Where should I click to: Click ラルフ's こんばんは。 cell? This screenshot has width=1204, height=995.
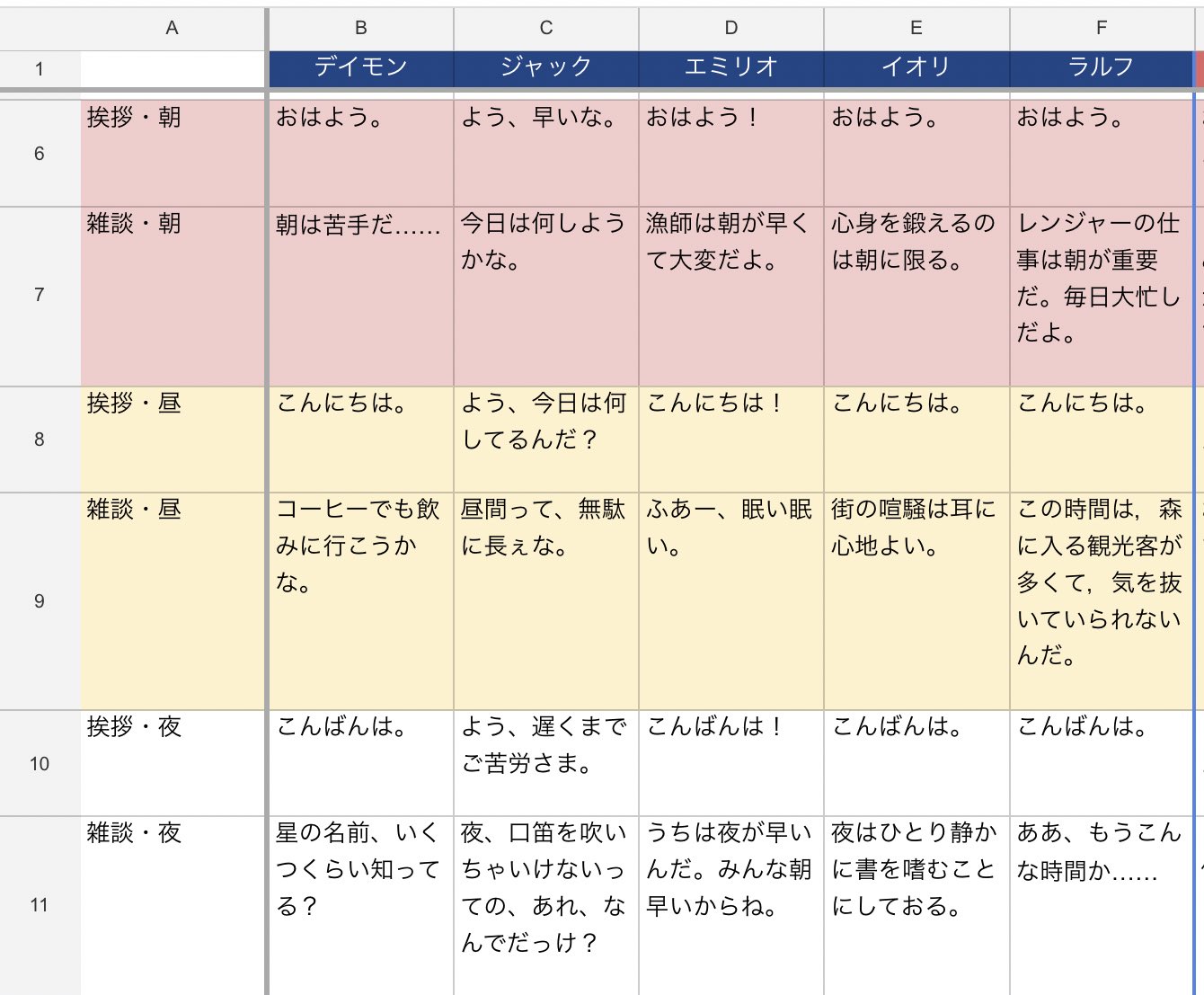tap(1102, 763)
